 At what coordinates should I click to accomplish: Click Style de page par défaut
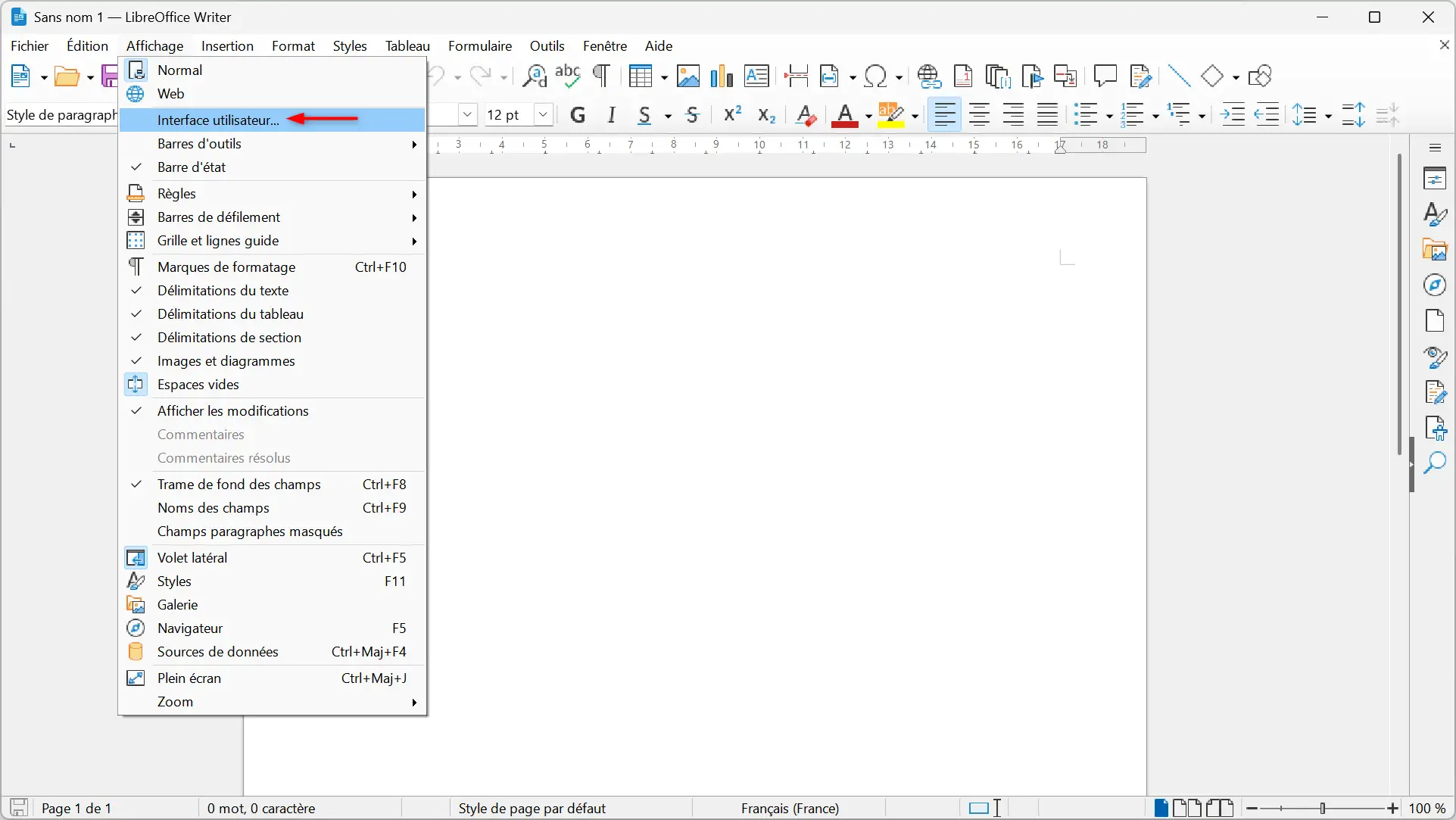click(532, 808)
